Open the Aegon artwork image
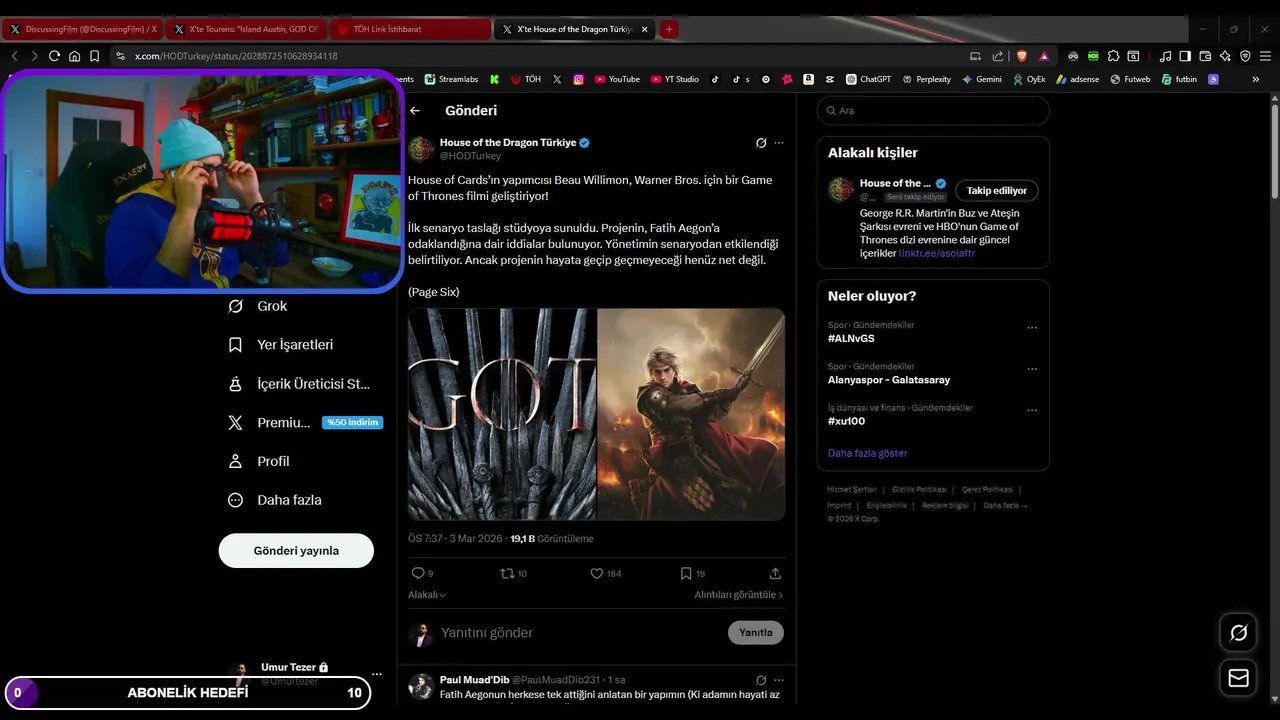 tap(691, 414)
